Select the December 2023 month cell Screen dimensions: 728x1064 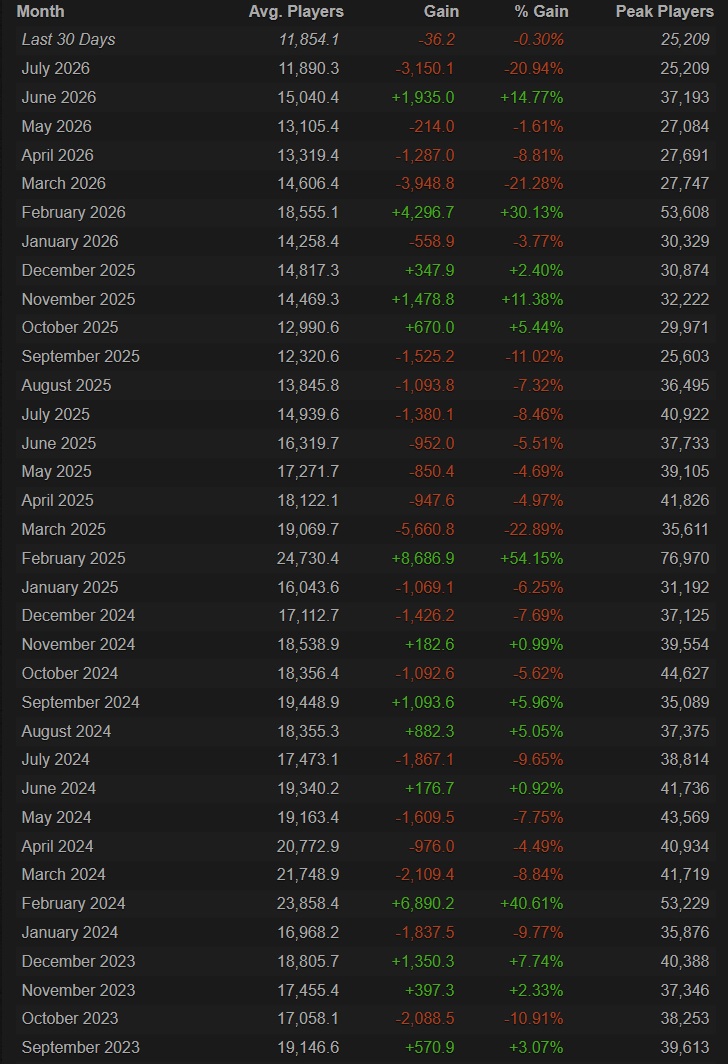point(78,962)
